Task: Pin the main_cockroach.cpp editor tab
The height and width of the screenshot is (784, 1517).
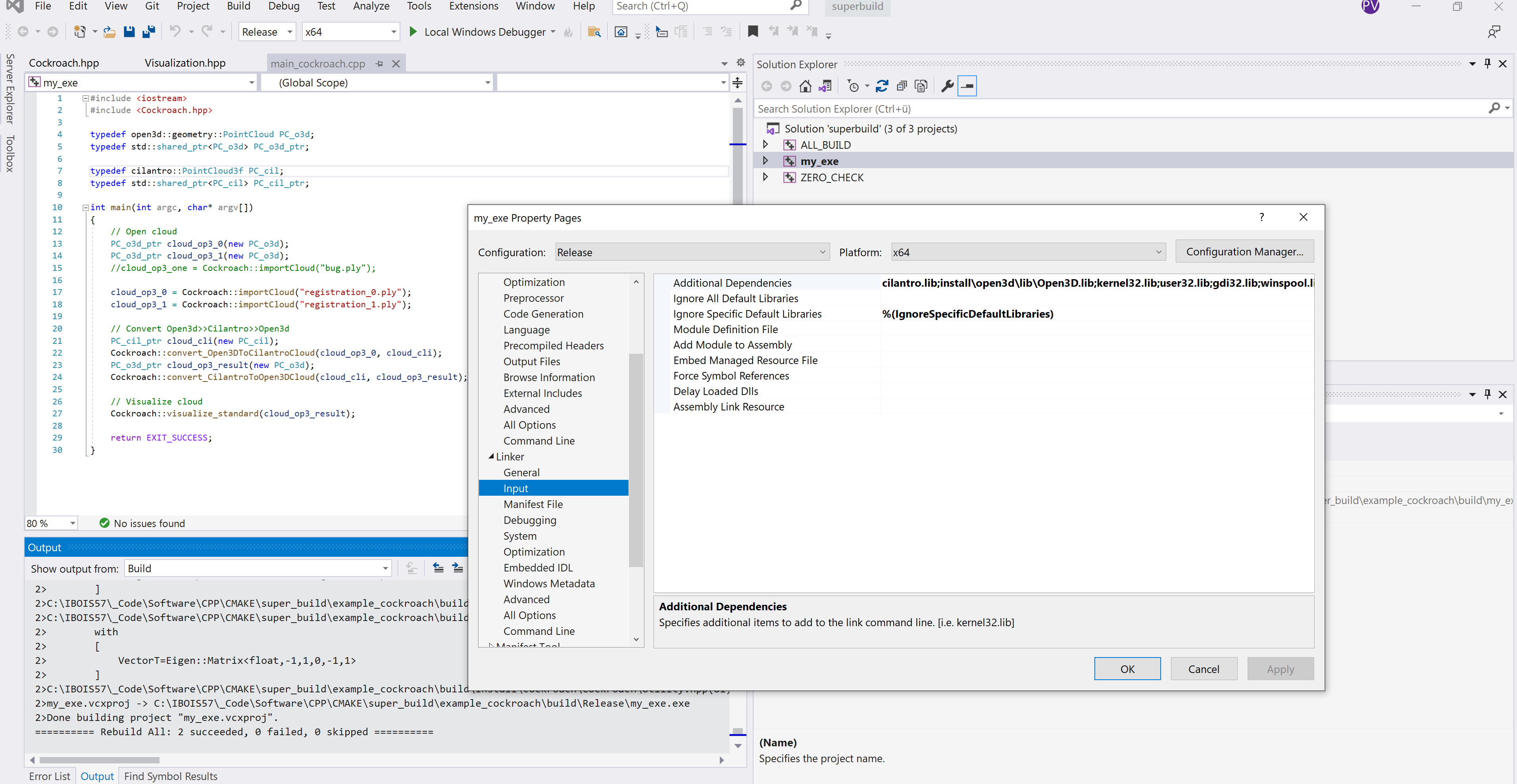Action: (x=379, y=63)
